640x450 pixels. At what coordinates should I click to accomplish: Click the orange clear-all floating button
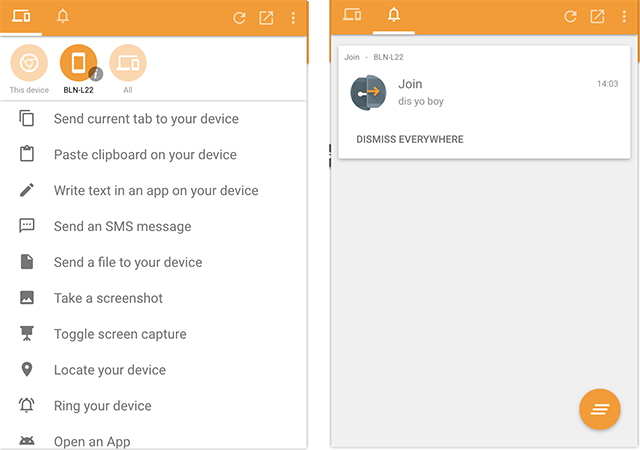[x=600, y=409]
